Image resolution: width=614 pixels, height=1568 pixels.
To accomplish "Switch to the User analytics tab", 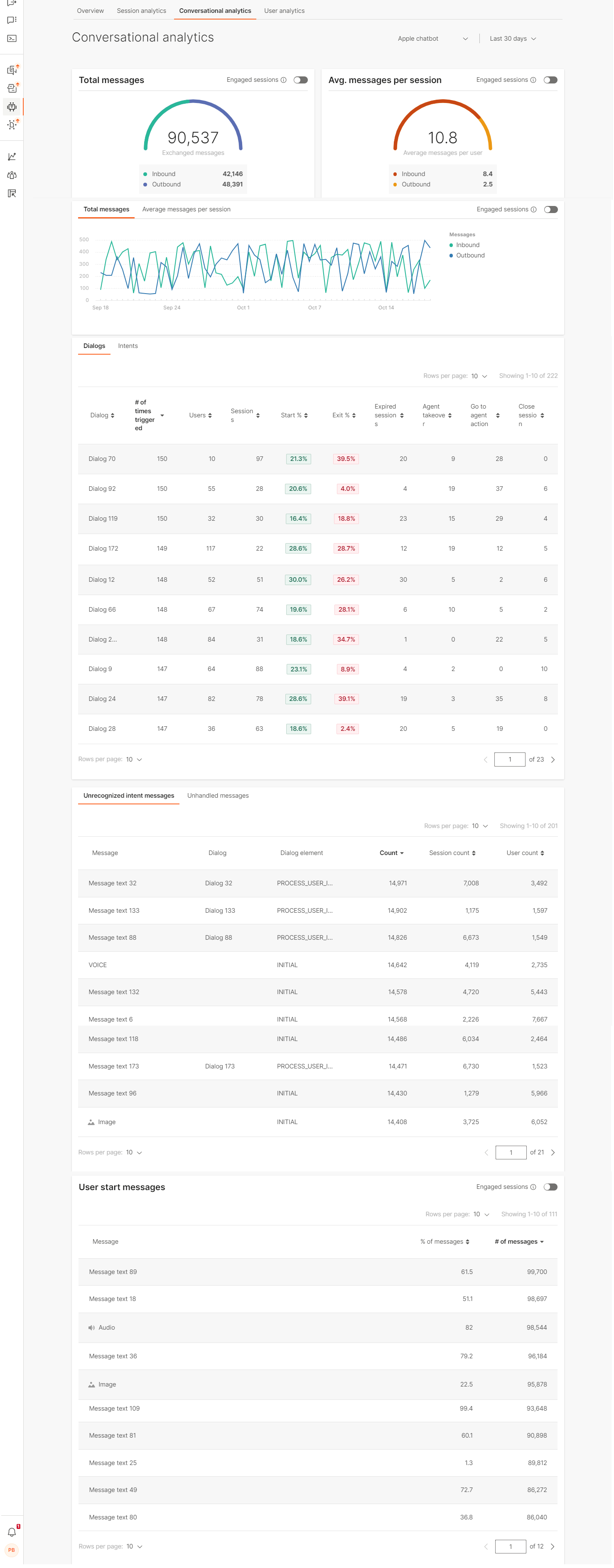I will click(285, 11).
